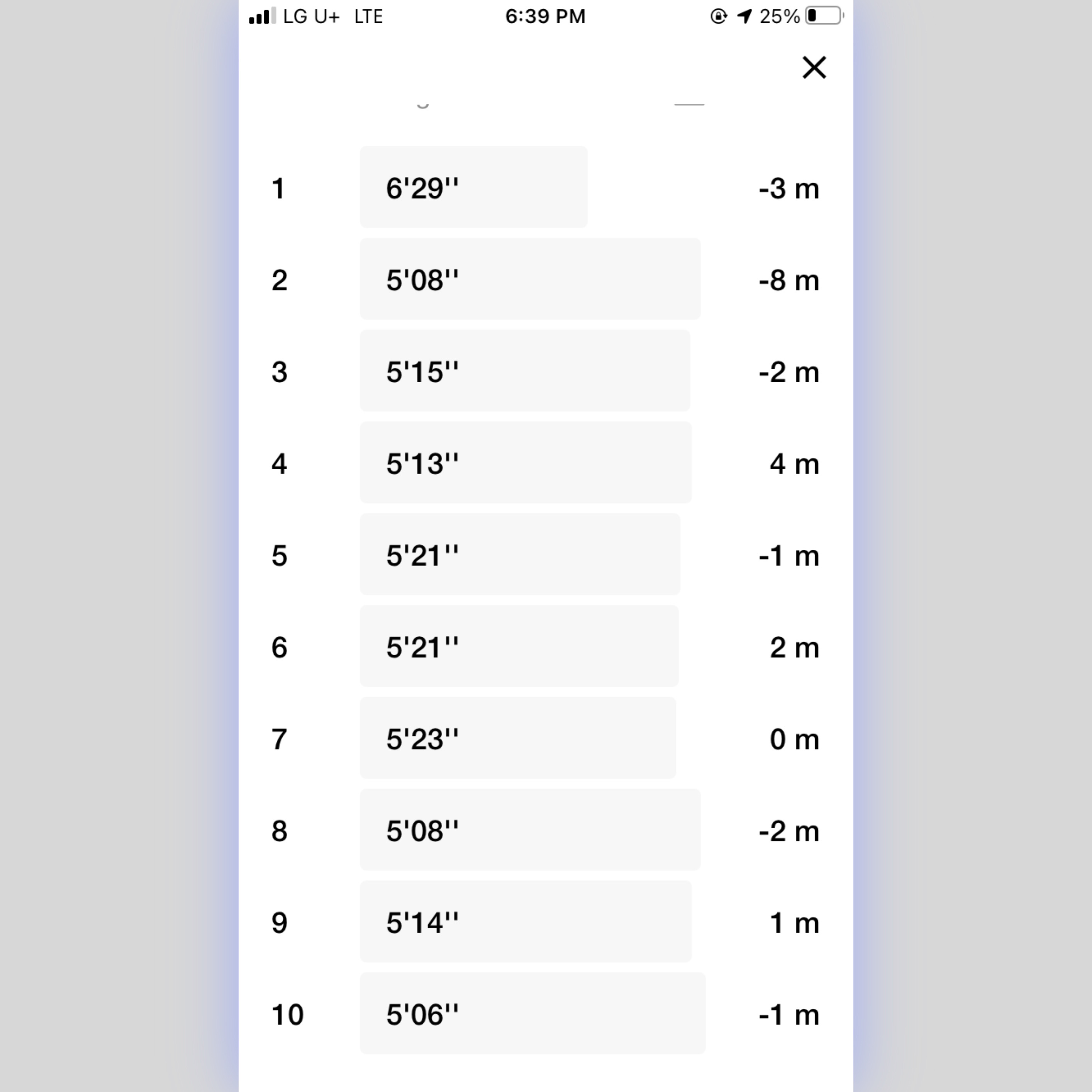Tap the 25% battery percentage text
The width and height of the screenshot is (1092, 1092).
coord(780,16)
